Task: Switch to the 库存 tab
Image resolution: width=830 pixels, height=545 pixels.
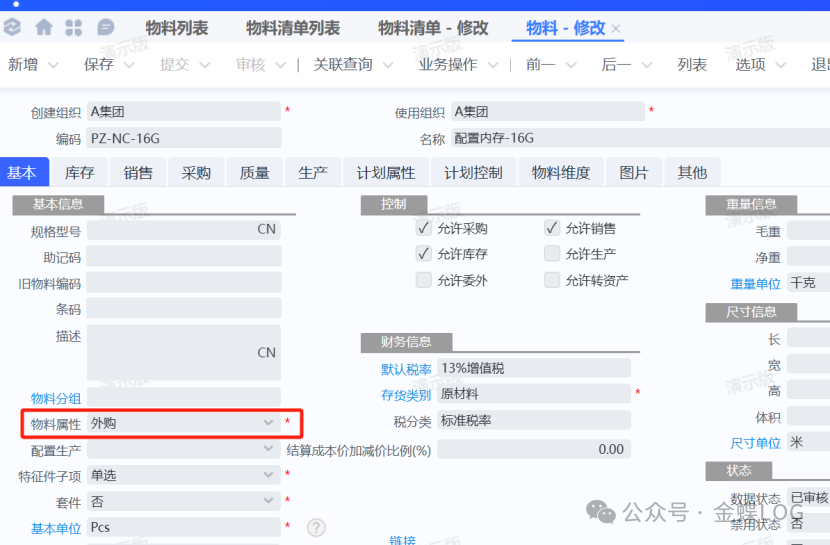Action: point(80,173)
